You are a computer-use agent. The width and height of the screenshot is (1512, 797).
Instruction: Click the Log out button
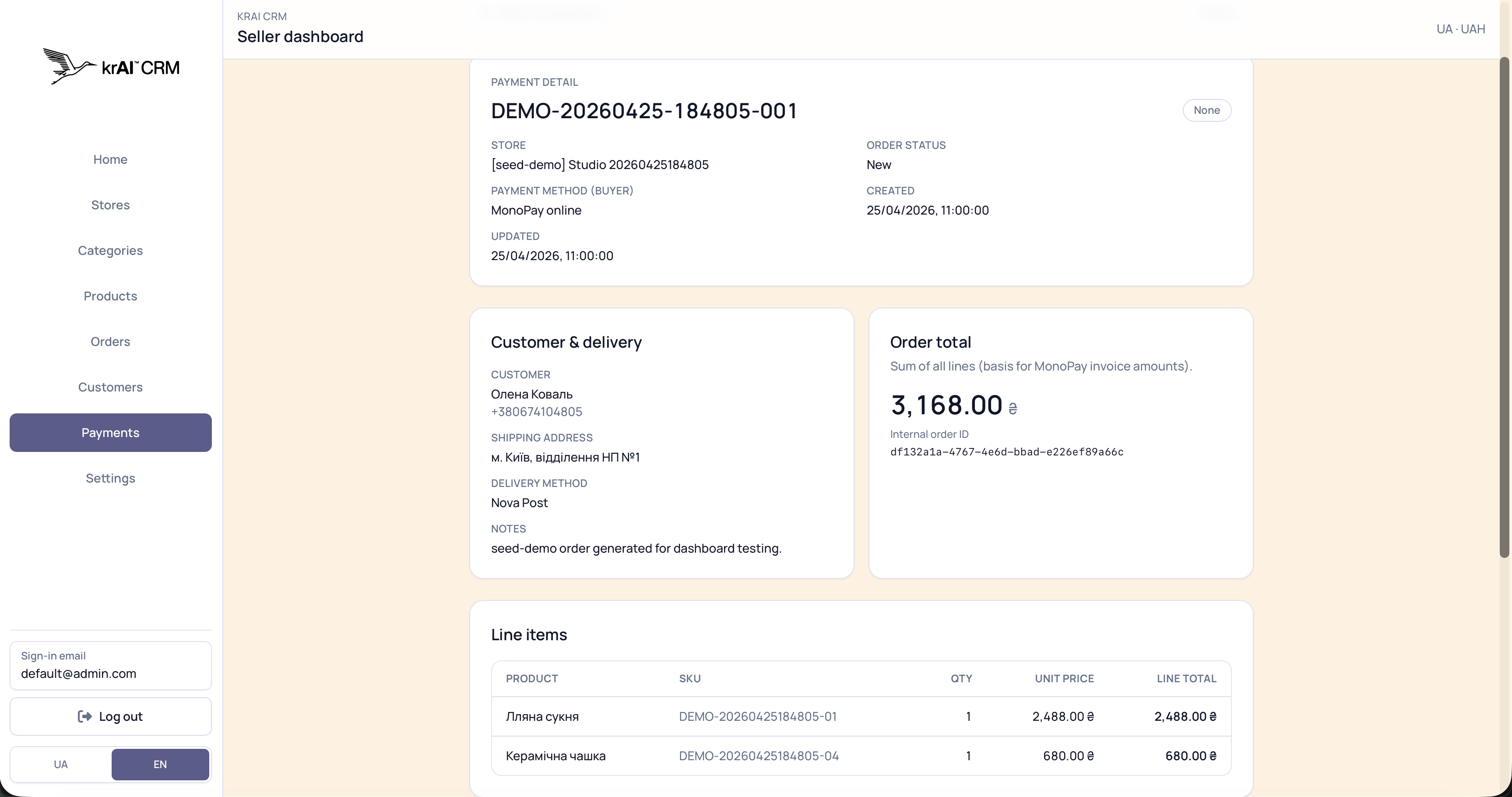pyautogui.click(x=110, y=716)
